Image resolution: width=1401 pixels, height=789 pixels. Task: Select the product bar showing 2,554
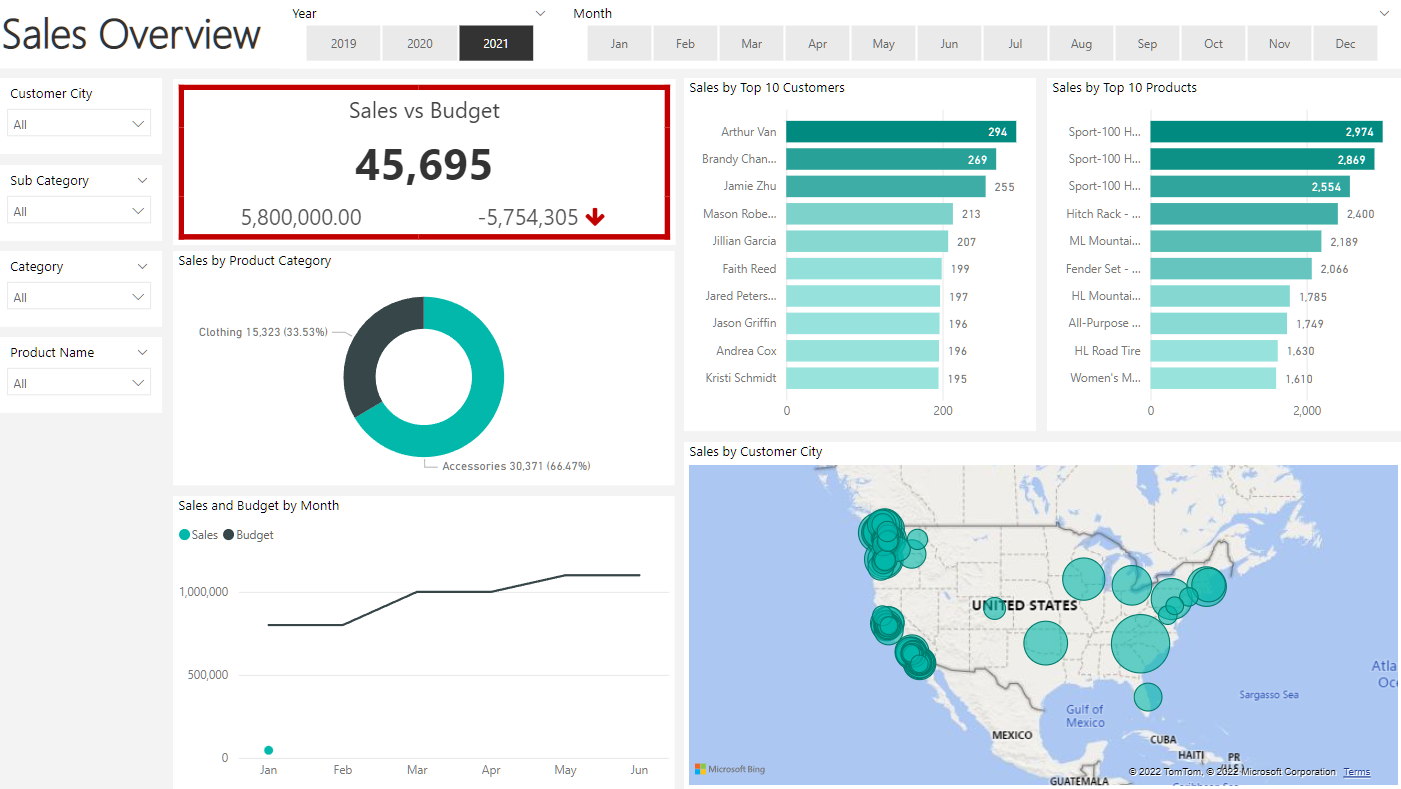coord(1250,186)
